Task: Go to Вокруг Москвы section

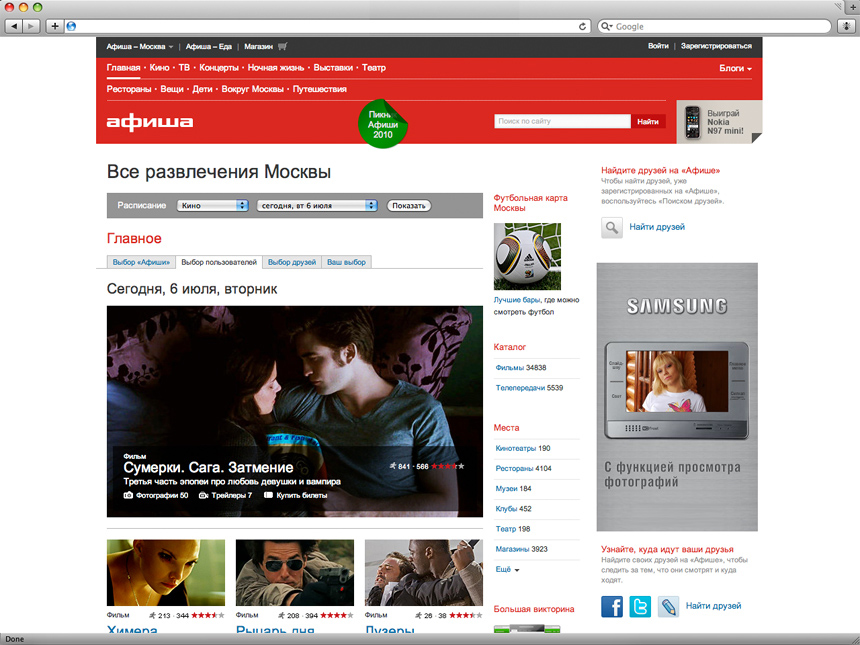Action: point(252,89)
